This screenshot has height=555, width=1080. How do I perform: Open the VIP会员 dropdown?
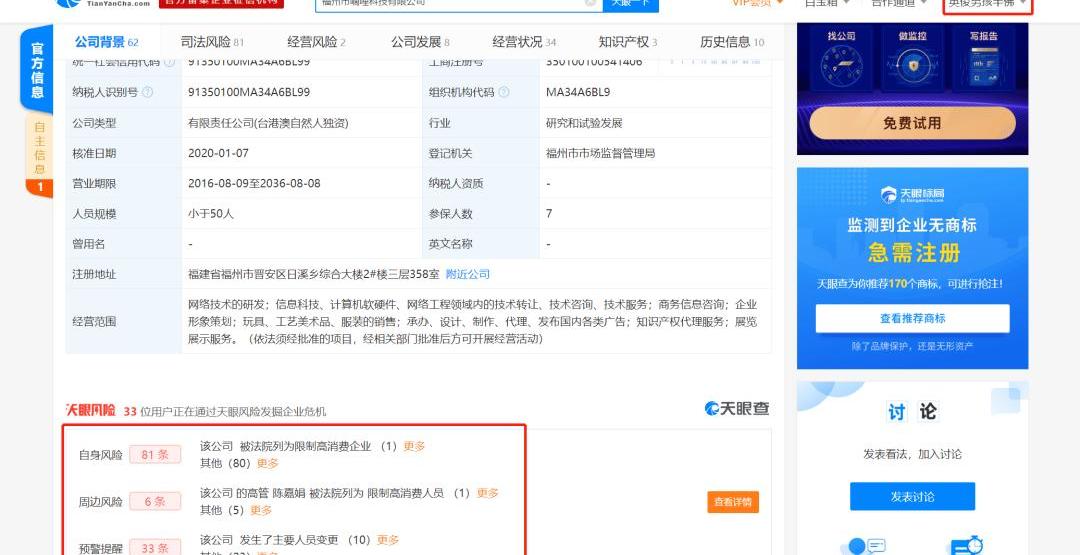point(758,3)
